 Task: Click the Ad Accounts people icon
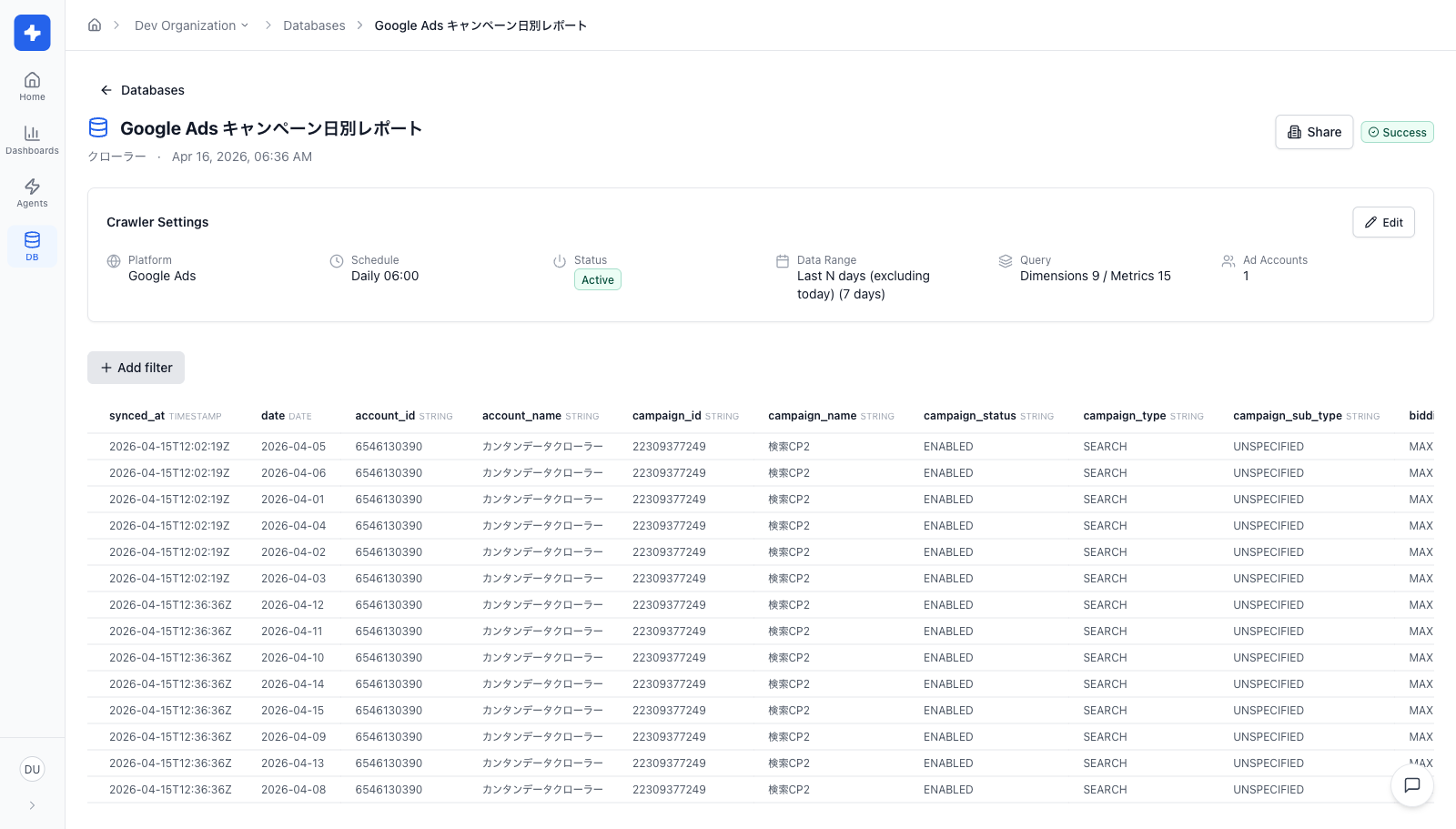click(x=1228, y=261)
